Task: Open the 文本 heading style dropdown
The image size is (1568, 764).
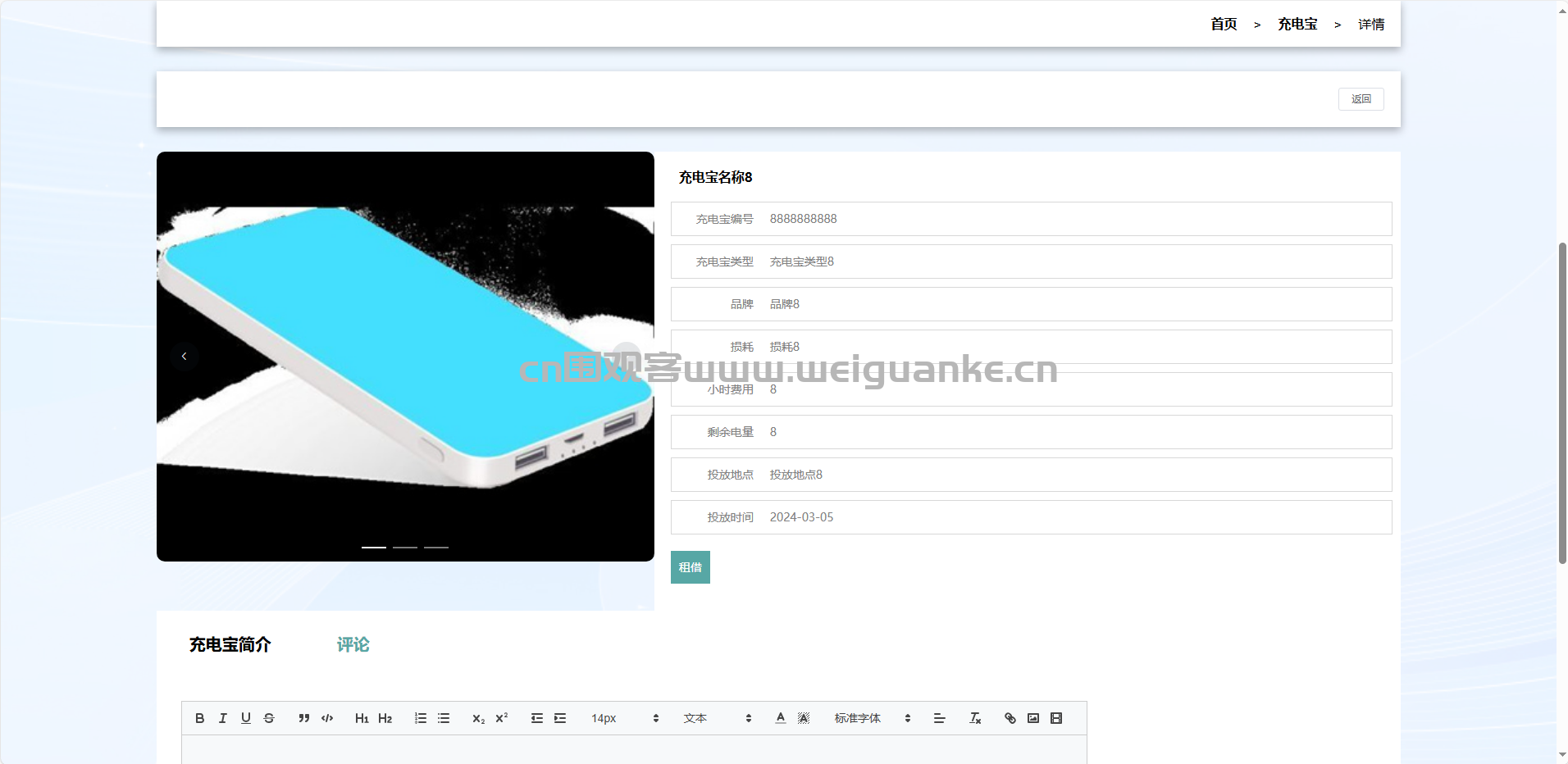Action: (x=717, y=718)
